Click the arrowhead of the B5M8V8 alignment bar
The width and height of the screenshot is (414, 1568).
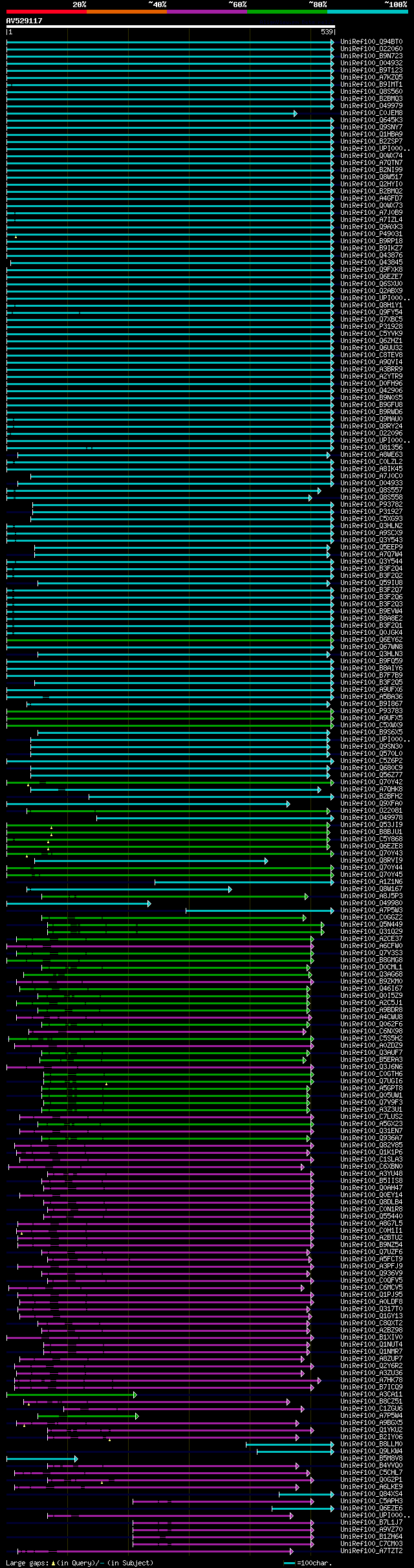76,1459
